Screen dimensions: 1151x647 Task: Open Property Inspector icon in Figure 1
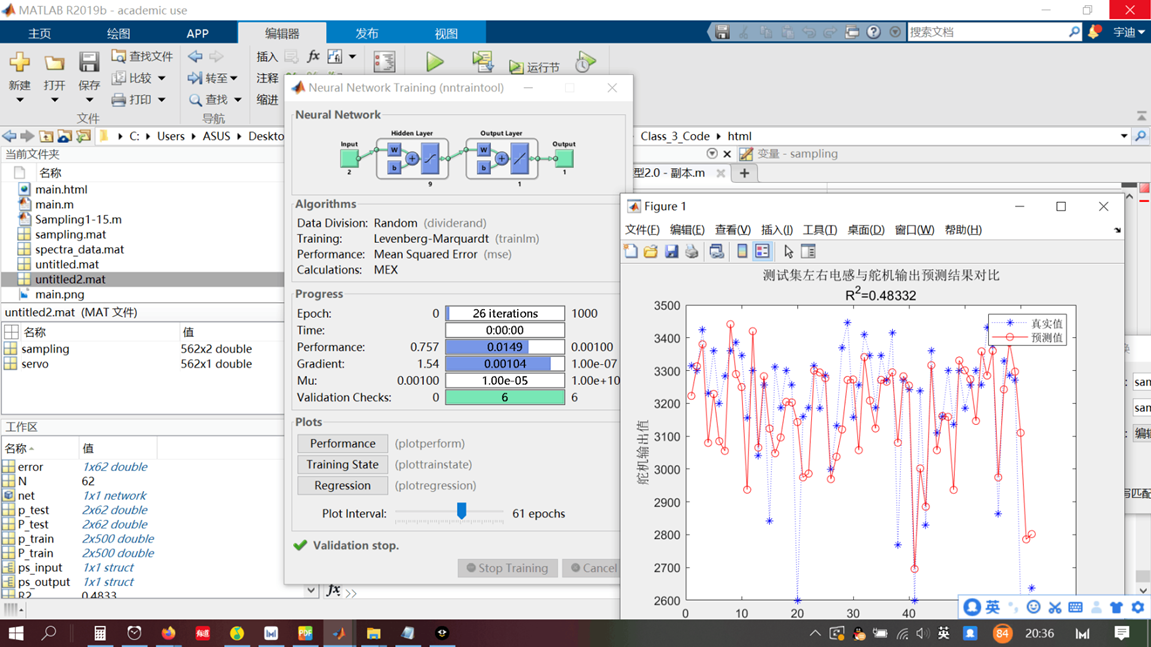click(808, 251)
